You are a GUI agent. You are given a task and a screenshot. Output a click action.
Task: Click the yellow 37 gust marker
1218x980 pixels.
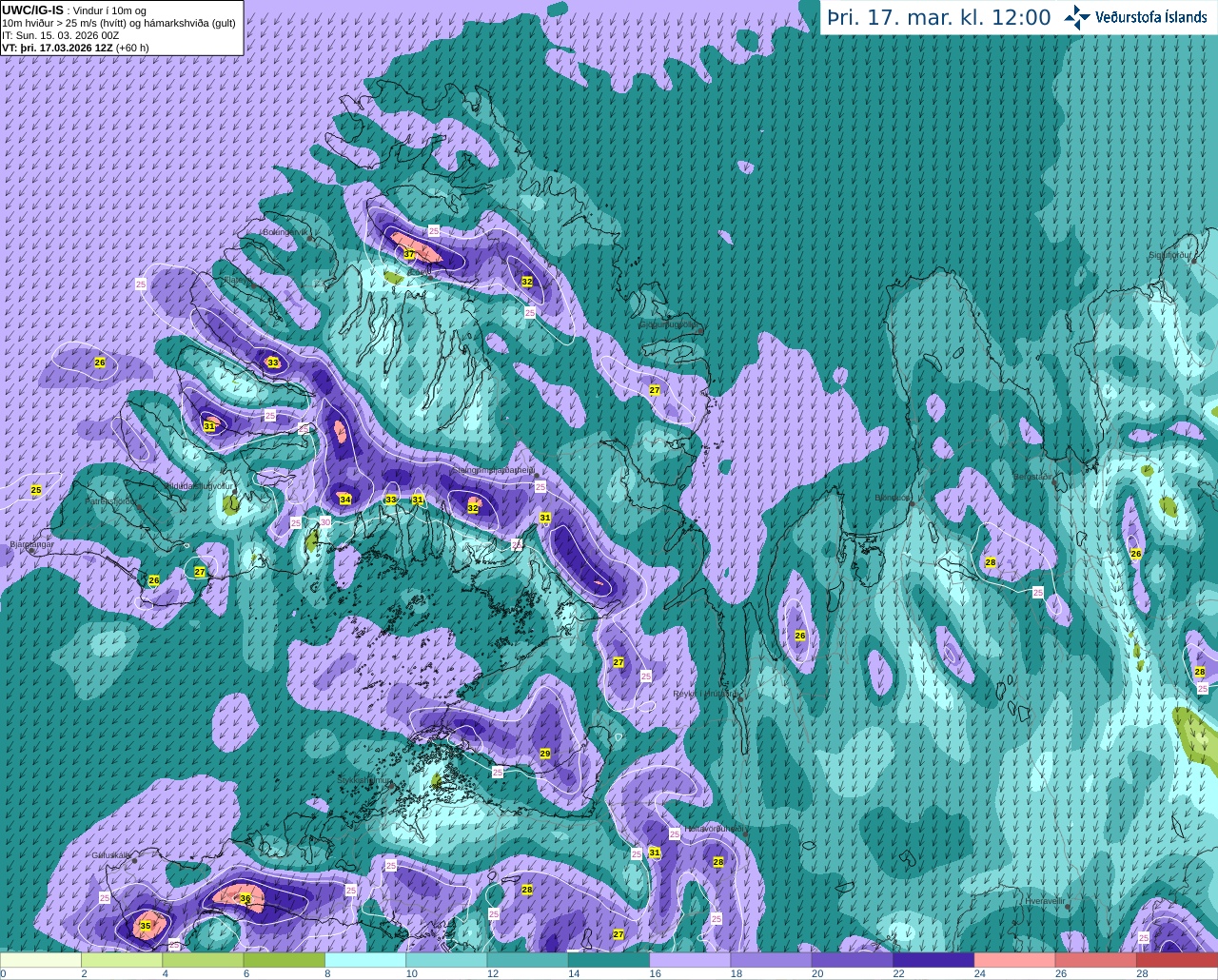pos(409,255)
